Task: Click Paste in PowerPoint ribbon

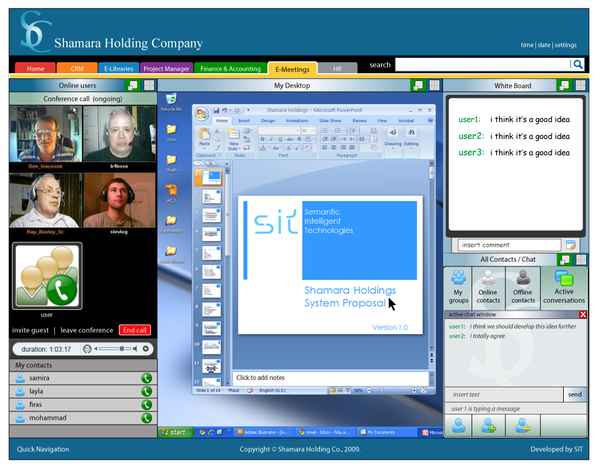Action: pyautogui.click(x=204, y=139)
